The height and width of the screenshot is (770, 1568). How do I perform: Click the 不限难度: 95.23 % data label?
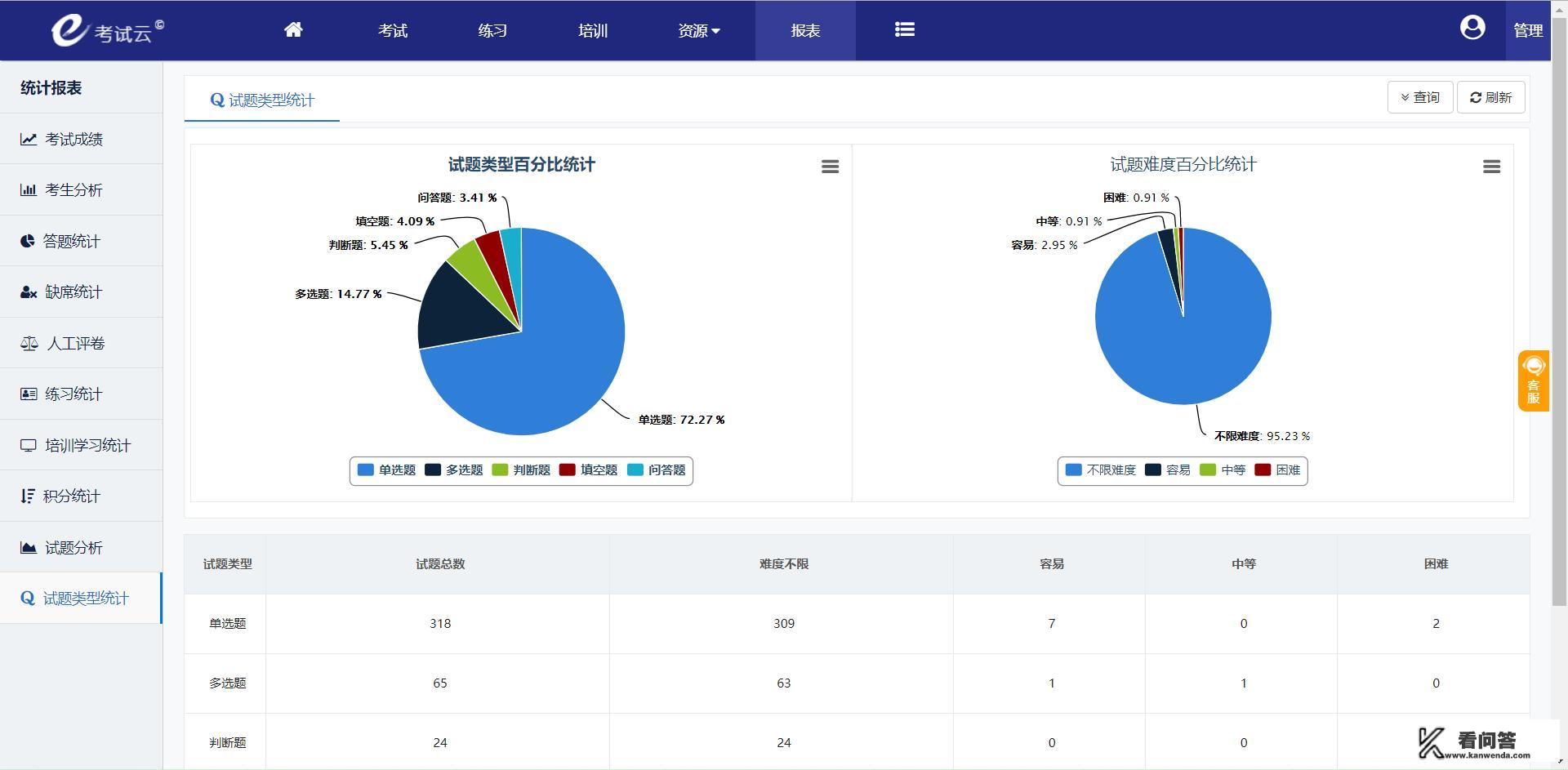click(1262, 436)
